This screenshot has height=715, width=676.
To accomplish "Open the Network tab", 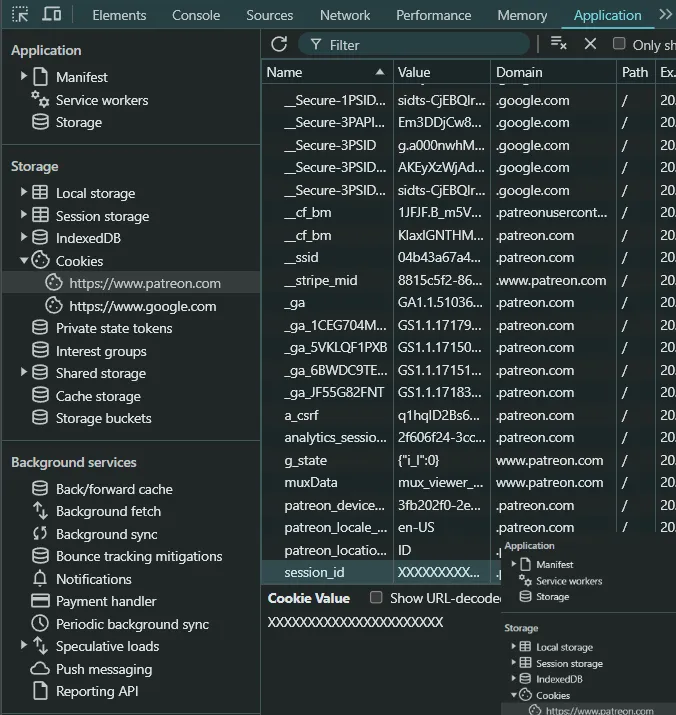I will point(345,15).
